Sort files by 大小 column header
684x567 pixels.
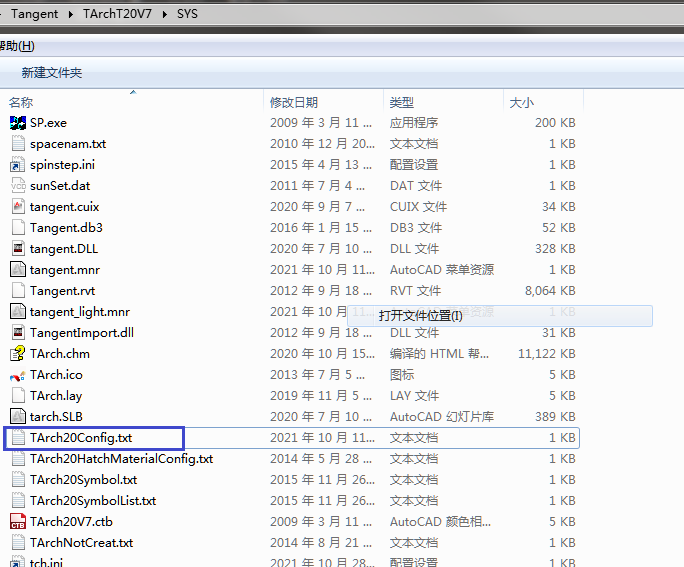tap(521, 102)
